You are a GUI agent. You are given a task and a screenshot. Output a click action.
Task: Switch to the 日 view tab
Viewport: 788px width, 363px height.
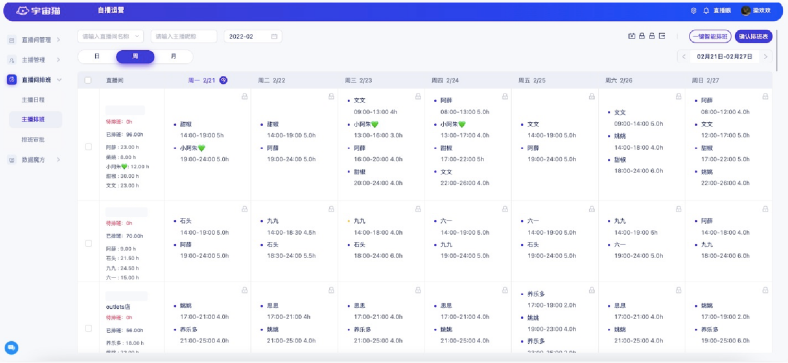[x=97, y=57]
